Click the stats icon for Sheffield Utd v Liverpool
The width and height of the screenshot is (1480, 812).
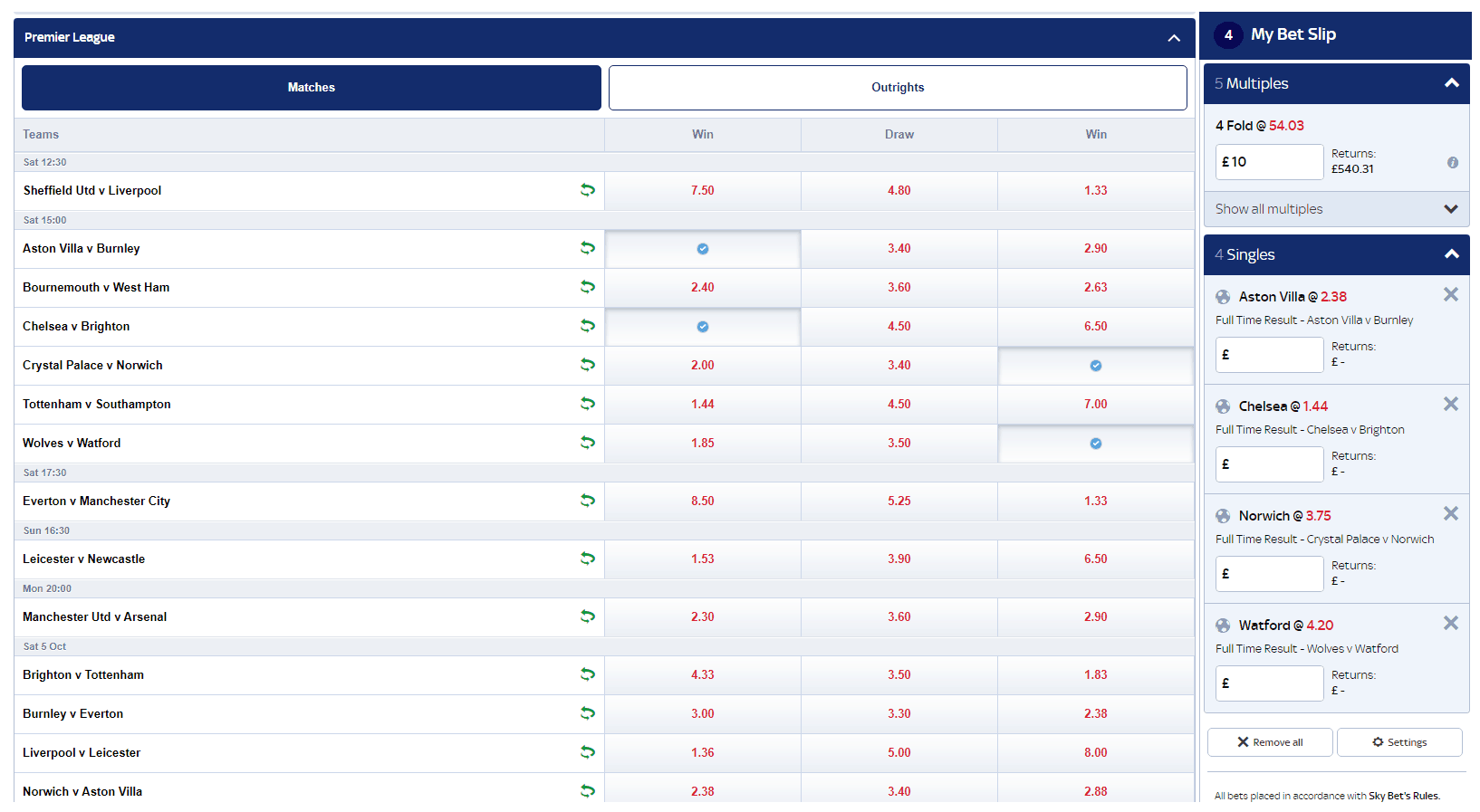[x=588, y=190]
